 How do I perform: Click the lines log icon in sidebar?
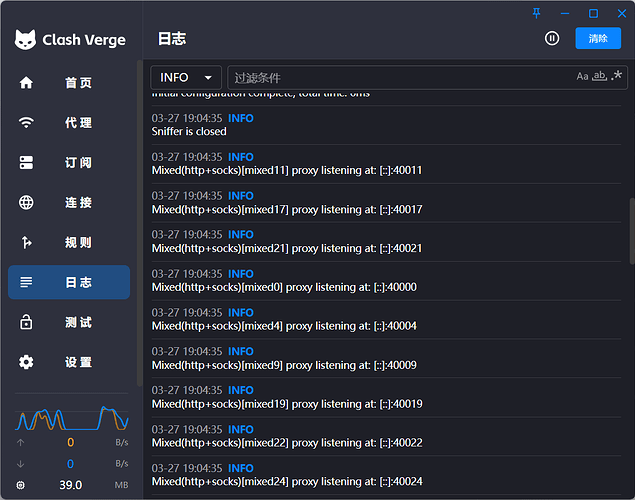click(x=26, y=282)
